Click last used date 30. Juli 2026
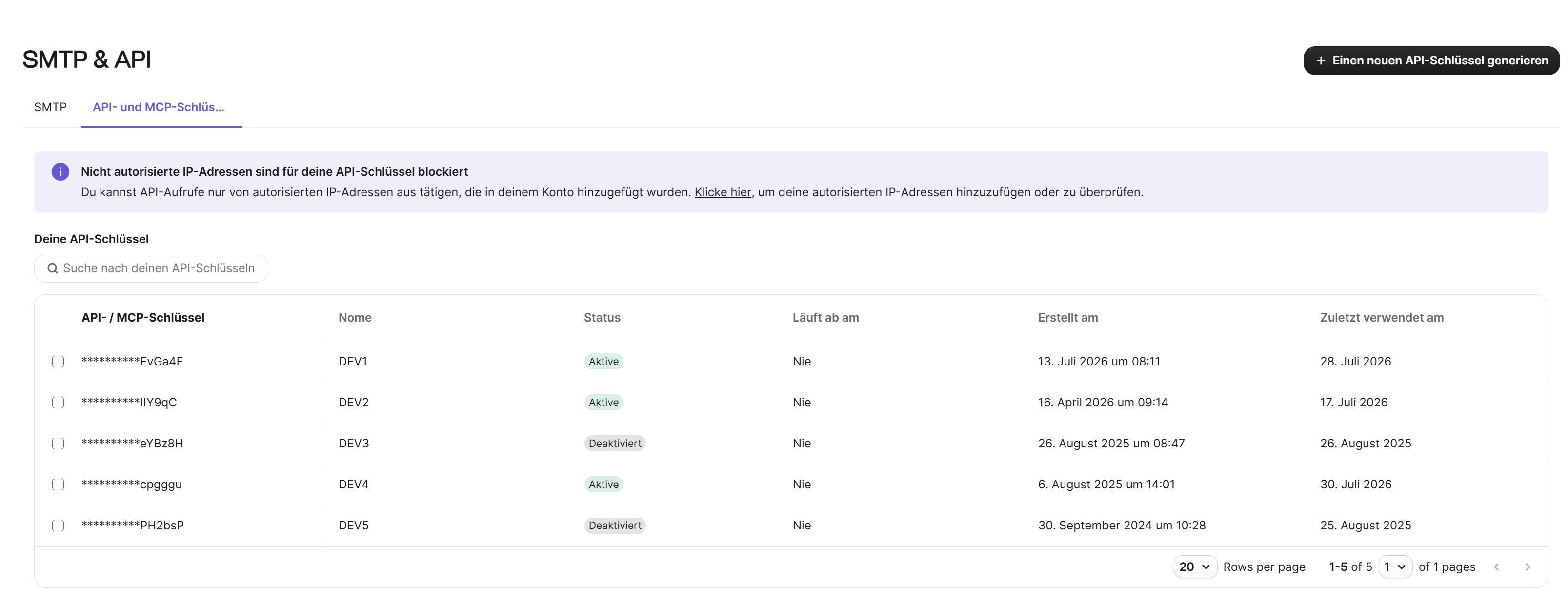Viewport: 1568px width, 608px height. pos(1356,485)
